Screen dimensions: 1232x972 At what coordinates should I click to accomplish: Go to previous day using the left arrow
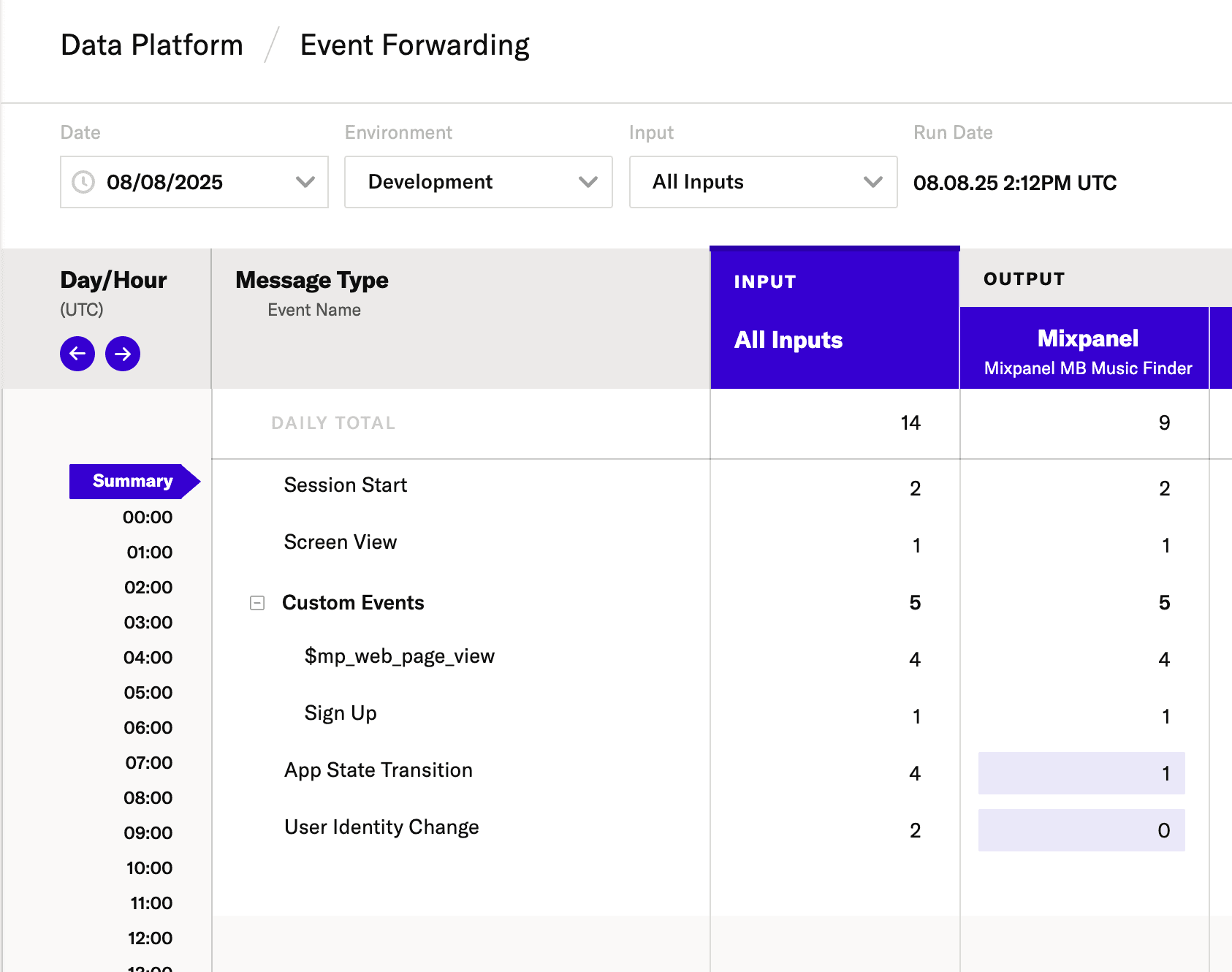77,353
